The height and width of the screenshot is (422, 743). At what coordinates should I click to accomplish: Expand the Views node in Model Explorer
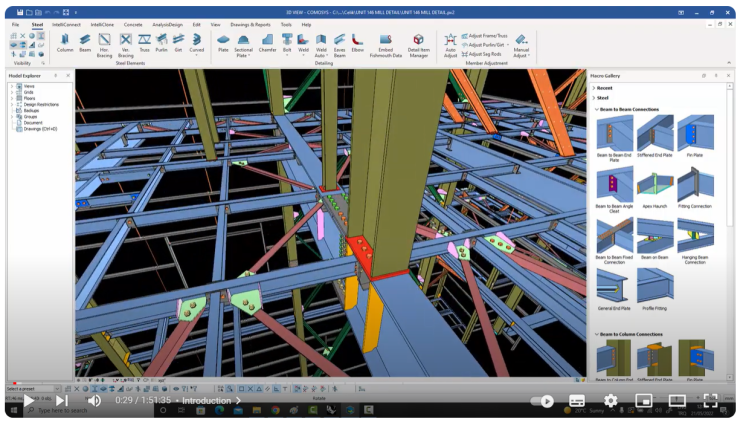pyautogui.click(x=12, y=87)
